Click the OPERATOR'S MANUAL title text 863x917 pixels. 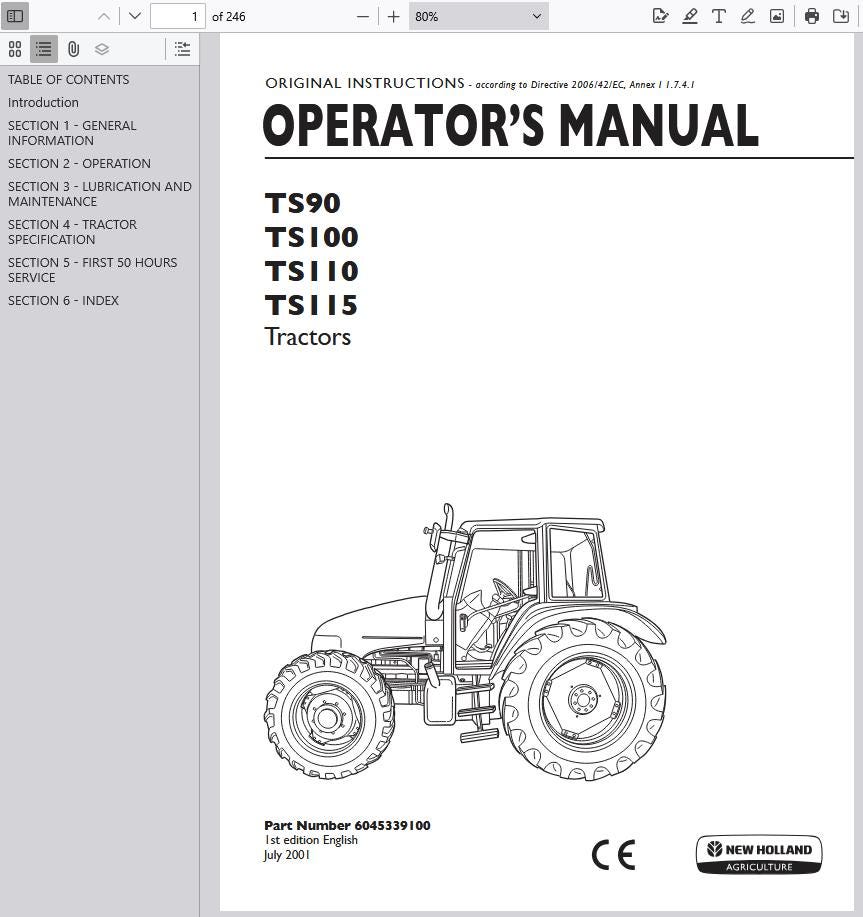510,126
